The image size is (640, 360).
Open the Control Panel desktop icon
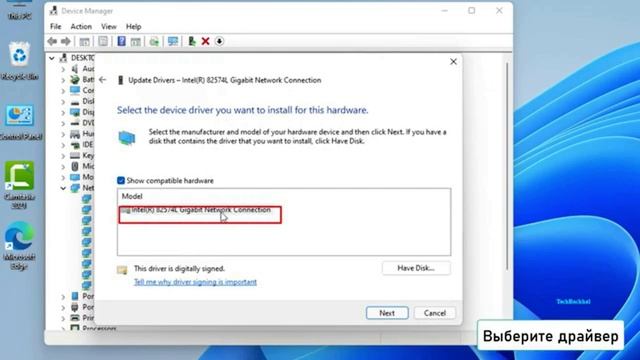point(20,122)
